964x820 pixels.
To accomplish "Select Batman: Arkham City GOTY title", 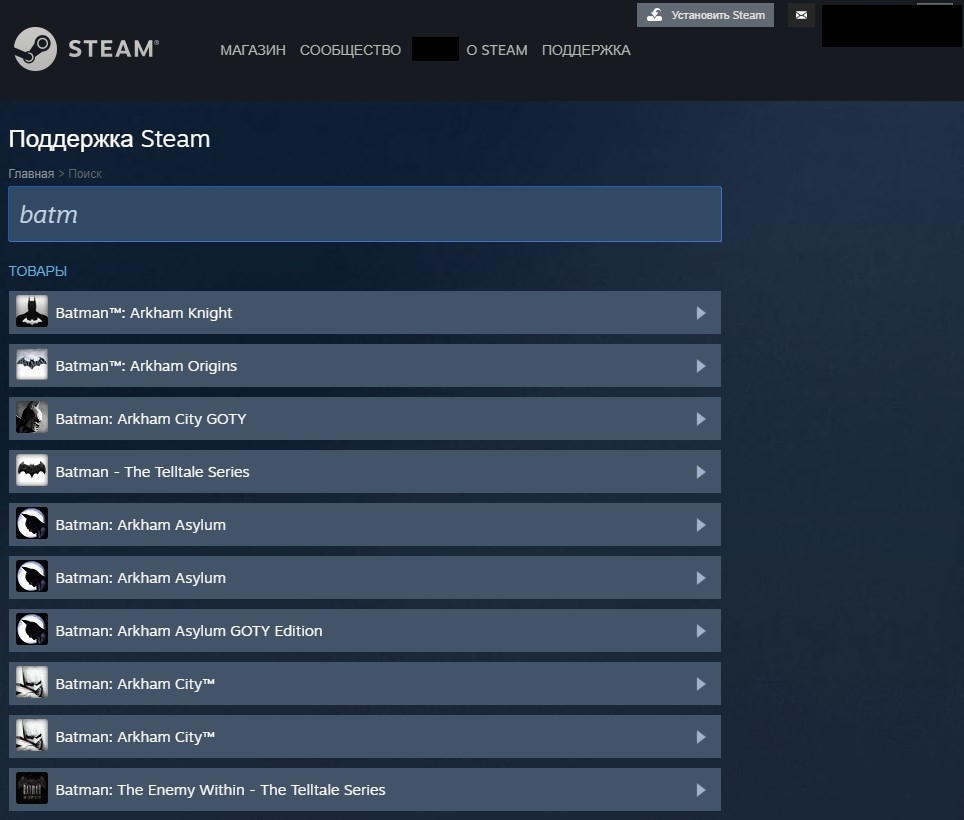I will [151, 419].
